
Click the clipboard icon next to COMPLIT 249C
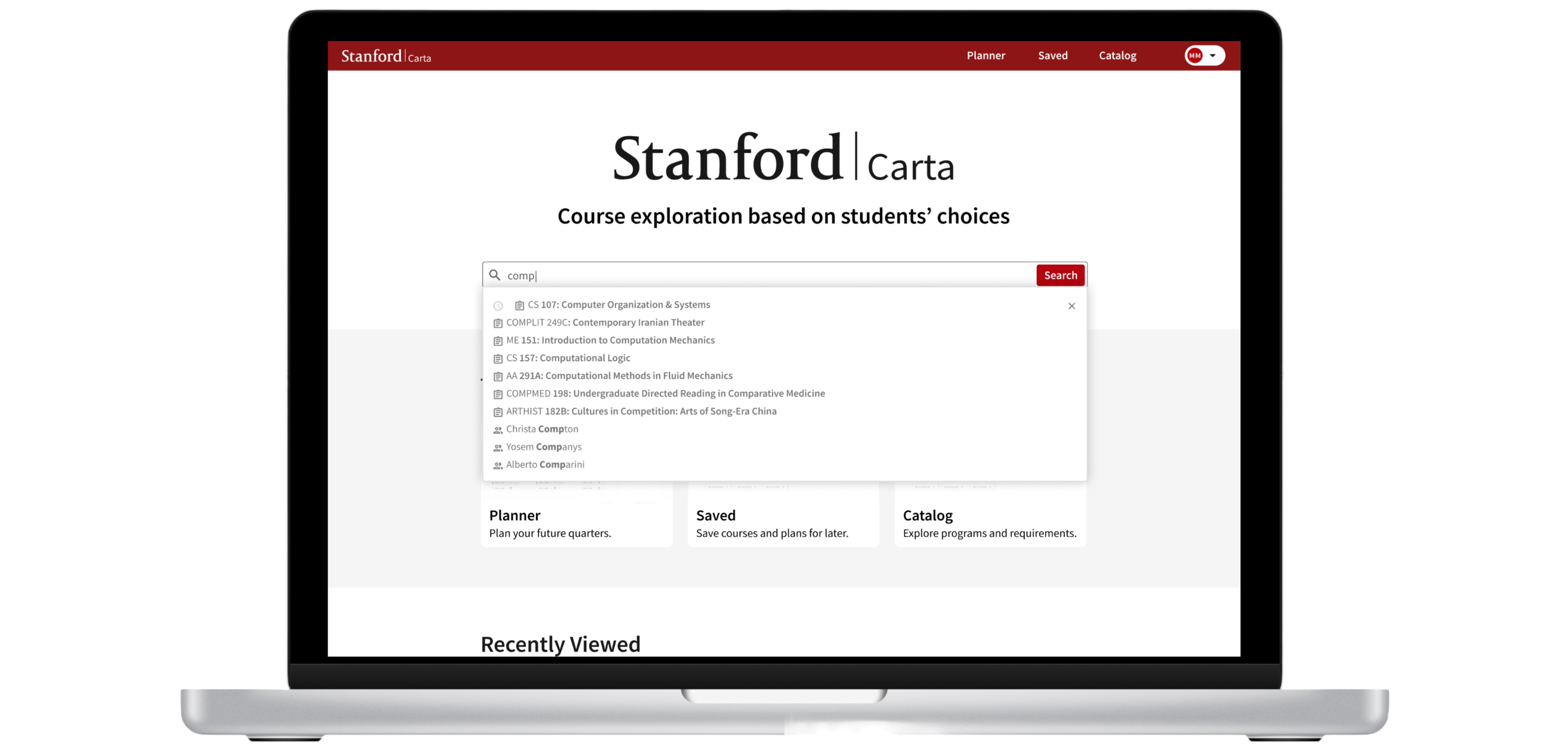coord(498,323)
